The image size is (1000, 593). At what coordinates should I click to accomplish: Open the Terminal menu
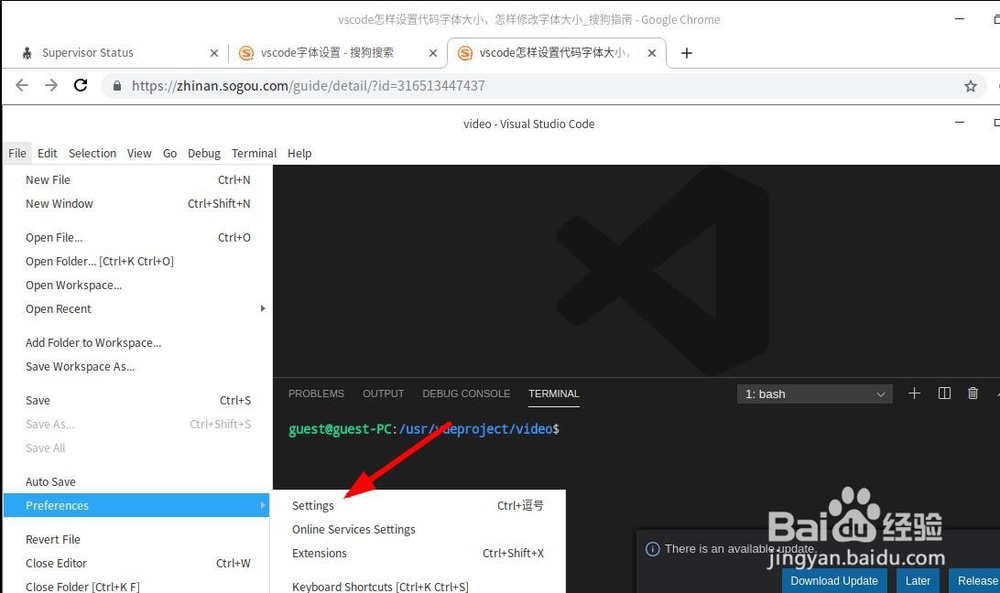pyautogui.click(x=254, y=153)
